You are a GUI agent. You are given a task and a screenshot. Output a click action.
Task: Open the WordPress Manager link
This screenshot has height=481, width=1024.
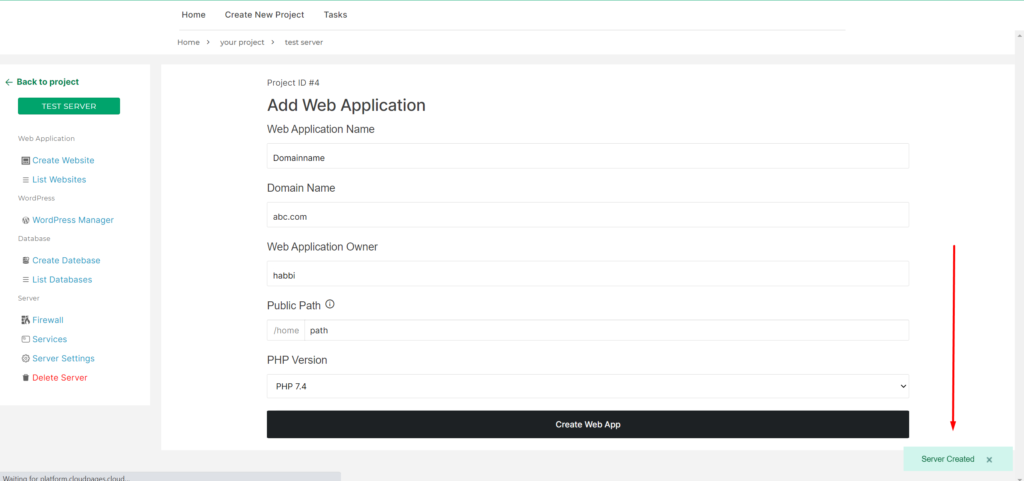tap(73, 221)
